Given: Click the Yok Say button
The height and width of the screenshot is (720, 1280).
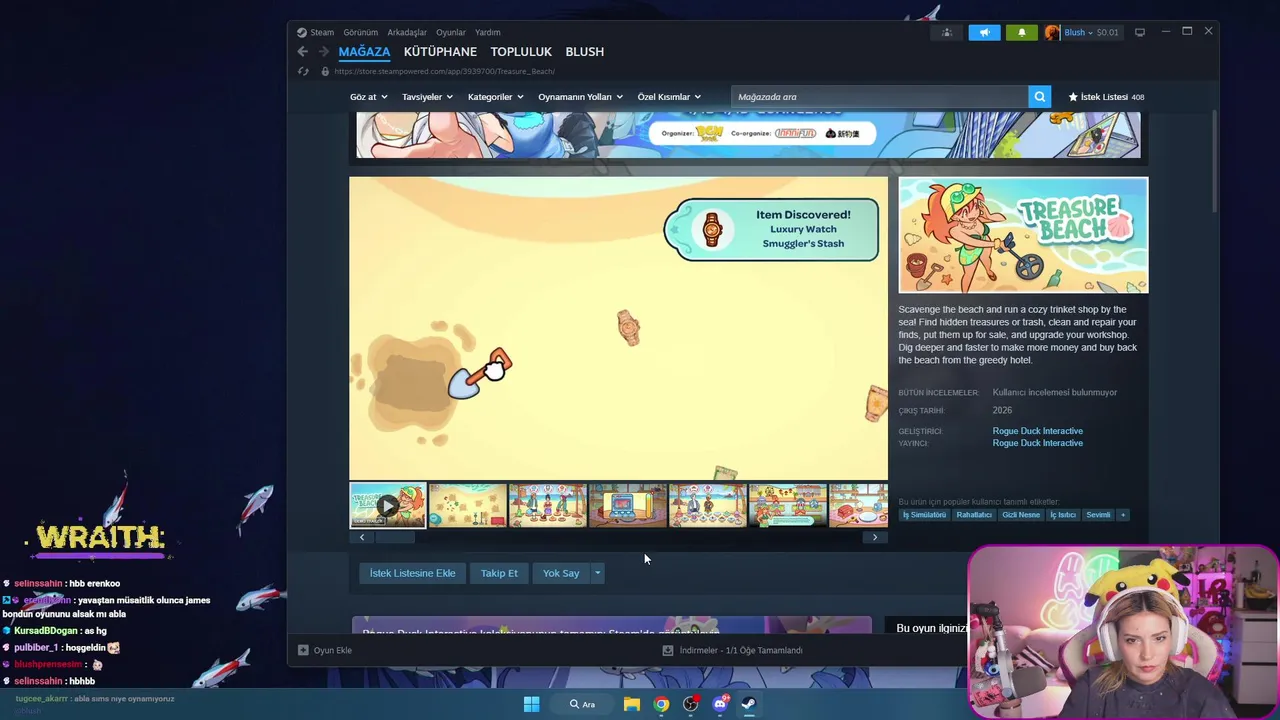Looking at the screenshot, I should [x=561, y=573].
